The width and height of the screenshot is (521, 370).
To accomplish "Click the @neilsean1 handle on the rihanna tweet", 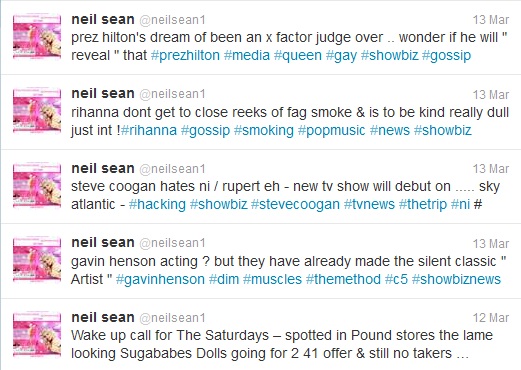I will coord(172,94).
